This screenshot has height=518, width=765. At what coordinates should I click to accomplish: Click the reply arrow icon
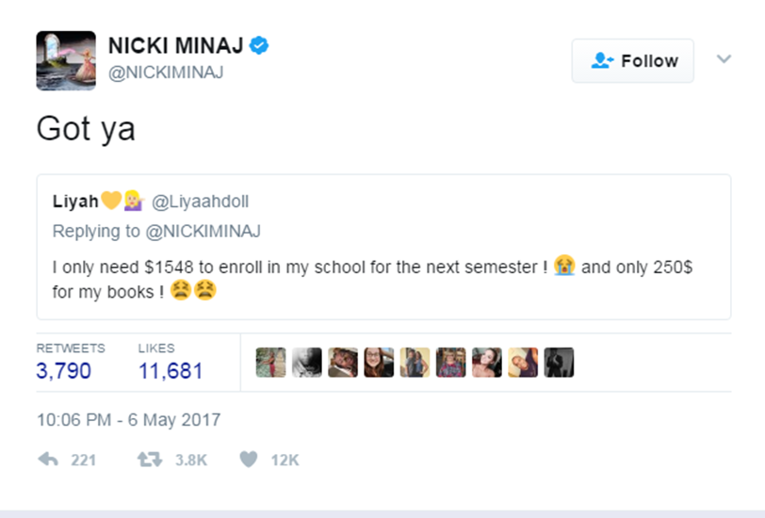click(48, 459)
